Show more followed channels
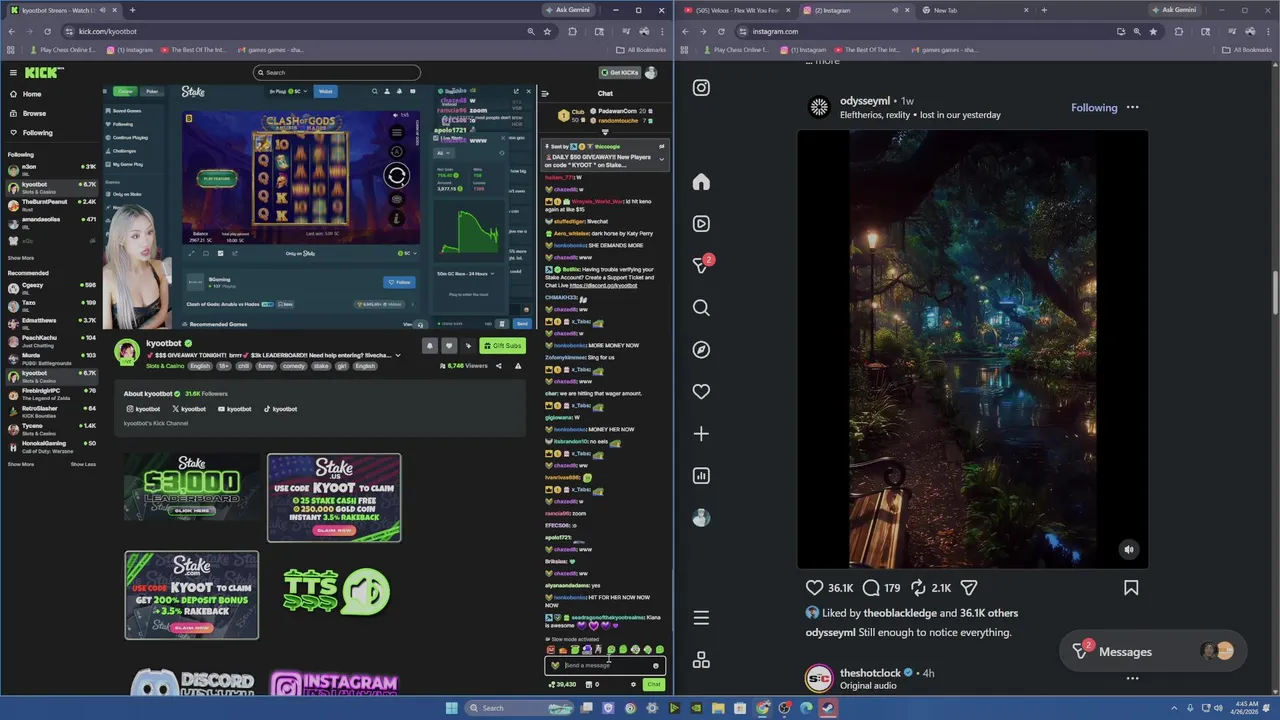This screenshot has width=1280, height=720. (21, 257)
